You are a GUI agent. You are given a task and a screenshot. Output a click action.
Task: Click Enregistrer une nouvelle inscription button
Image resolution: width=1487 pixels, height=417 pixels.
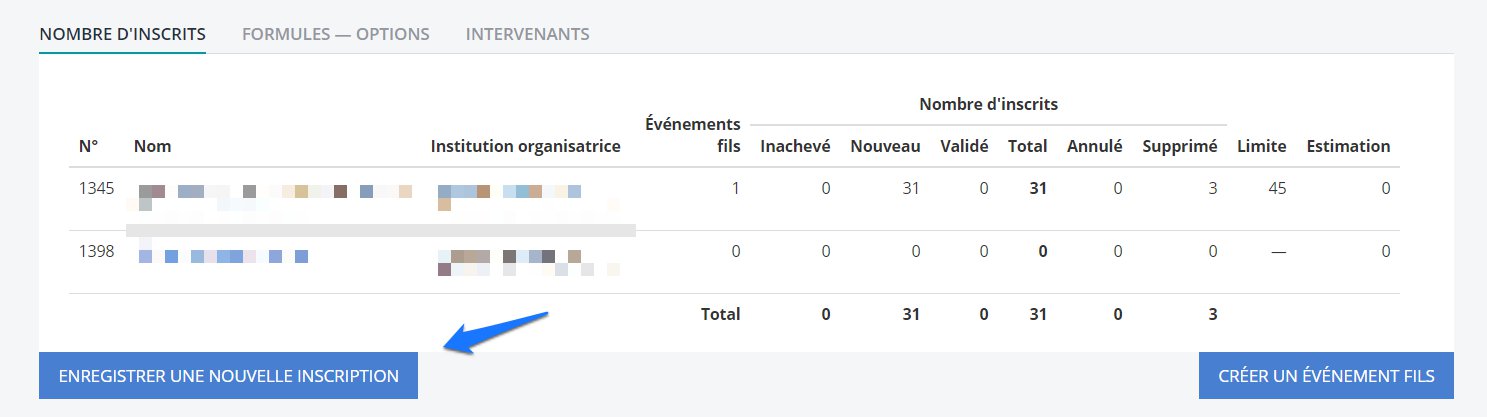(228, 376)
